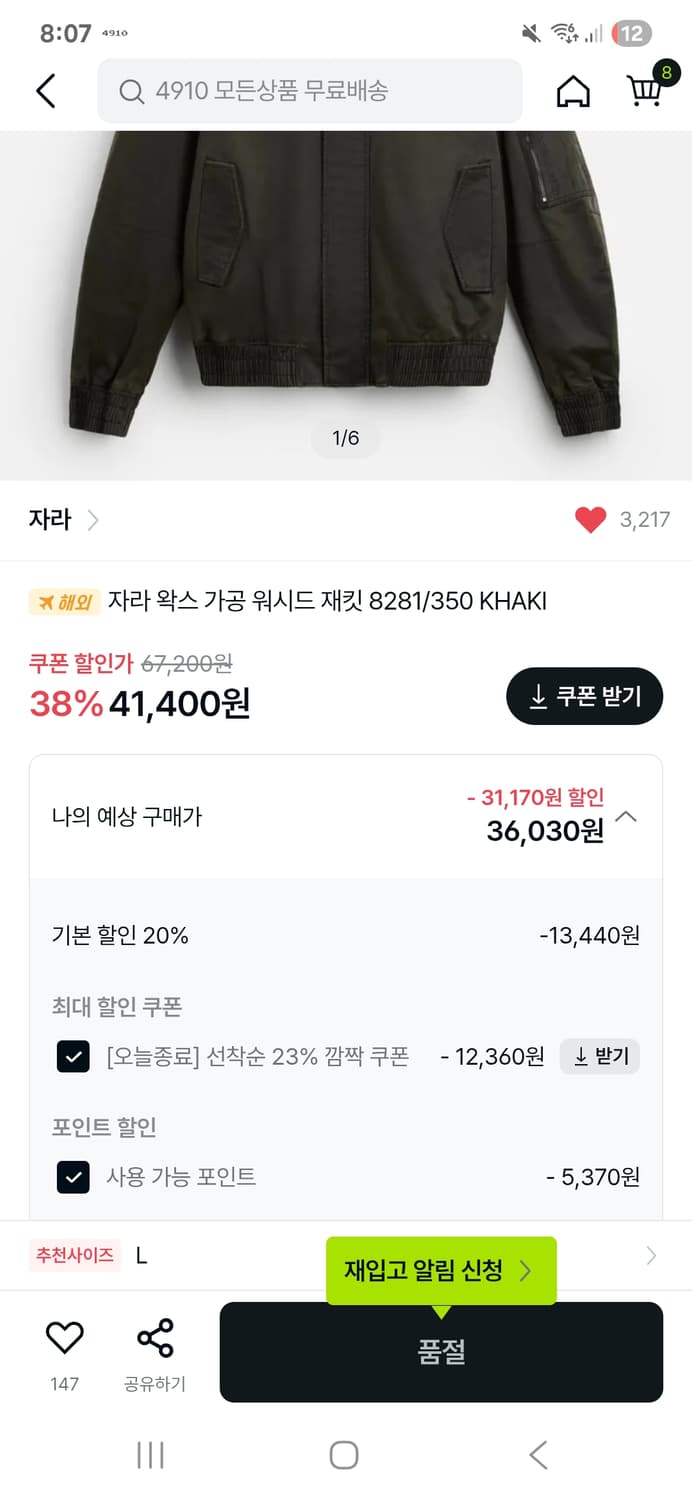Open the recent apps button in navigation bar
Image resolution: width=692 pixels, height=1500 pixels.
click(x=149, y=1455)
